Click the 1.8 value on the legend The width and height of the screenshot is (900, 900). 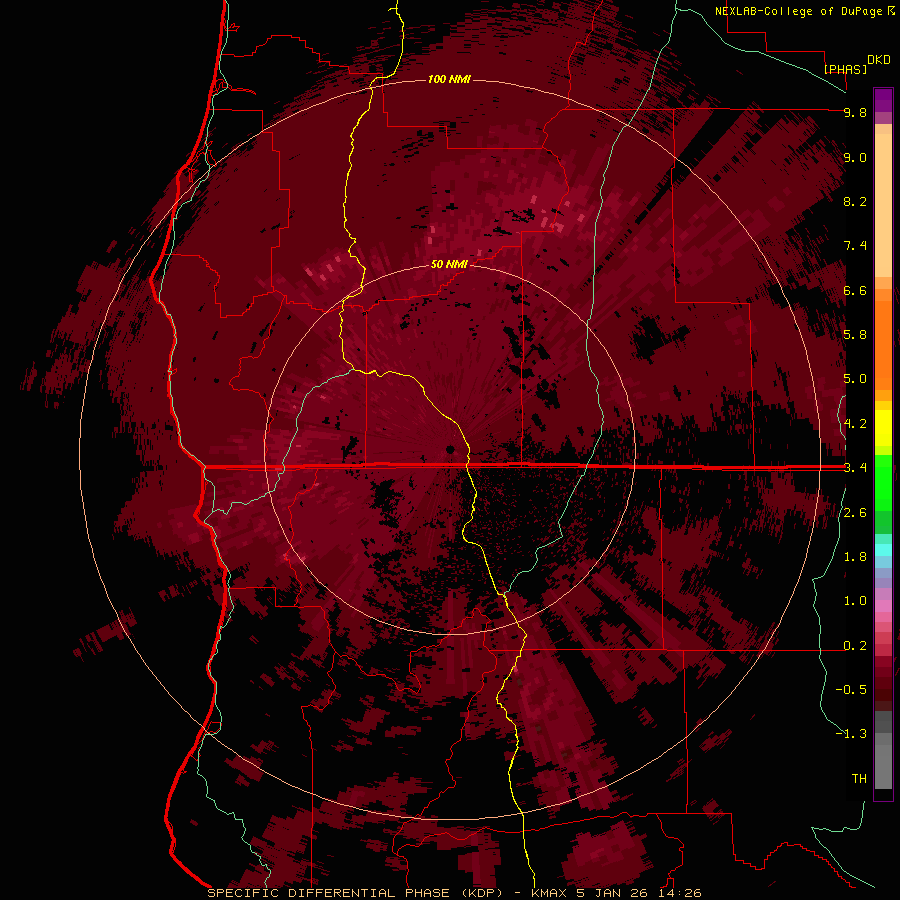pos(855,557)
